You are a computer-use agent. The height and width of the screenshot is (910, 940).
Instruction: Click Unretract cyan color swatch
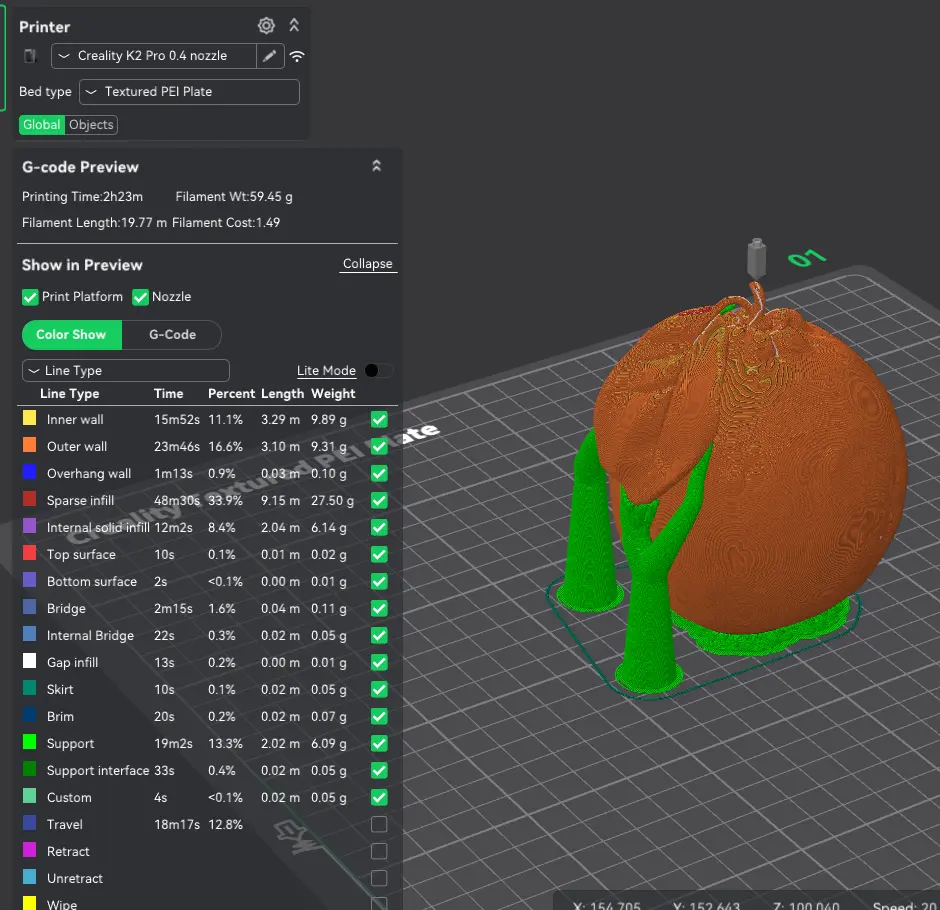point(29,876)
